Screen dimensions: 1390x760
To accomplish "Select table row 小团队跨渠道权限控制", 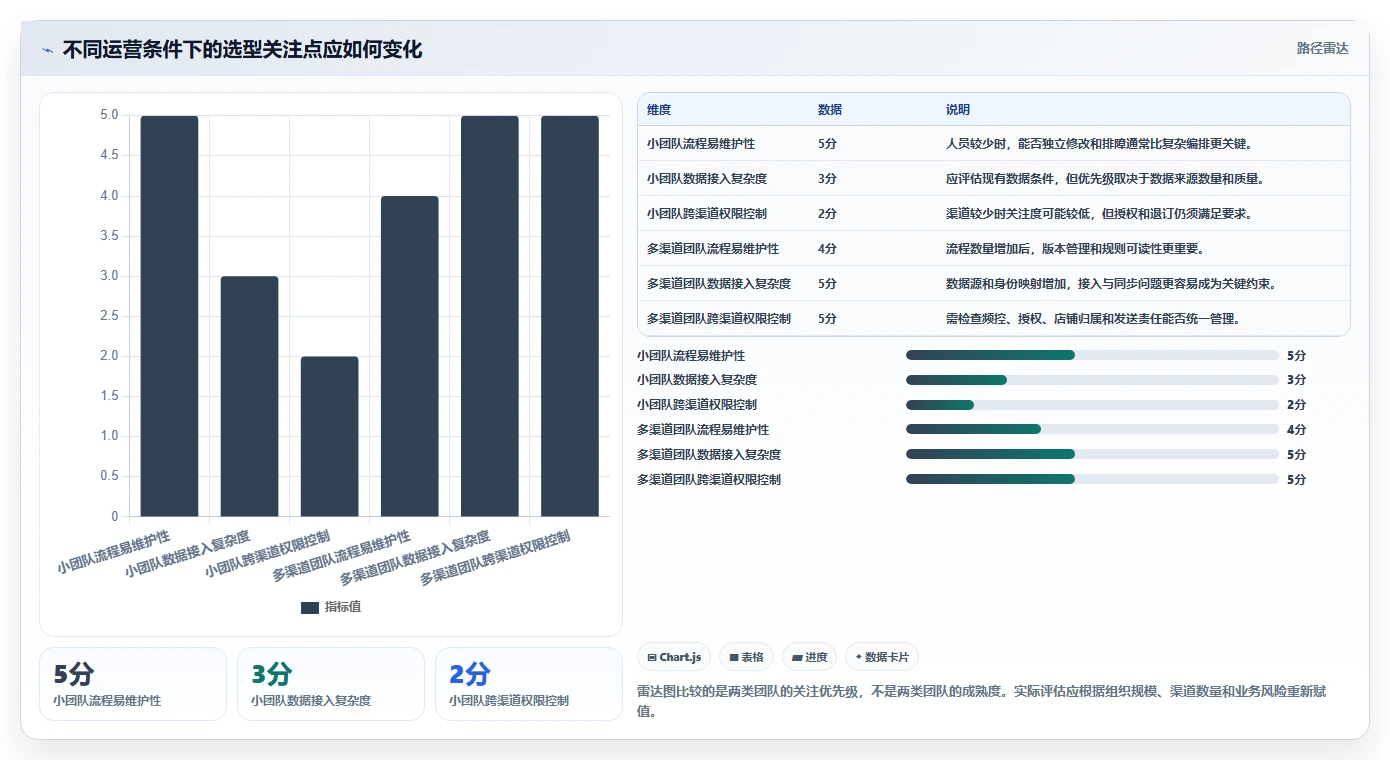I will pyautogui.click(x=993, y=214).
